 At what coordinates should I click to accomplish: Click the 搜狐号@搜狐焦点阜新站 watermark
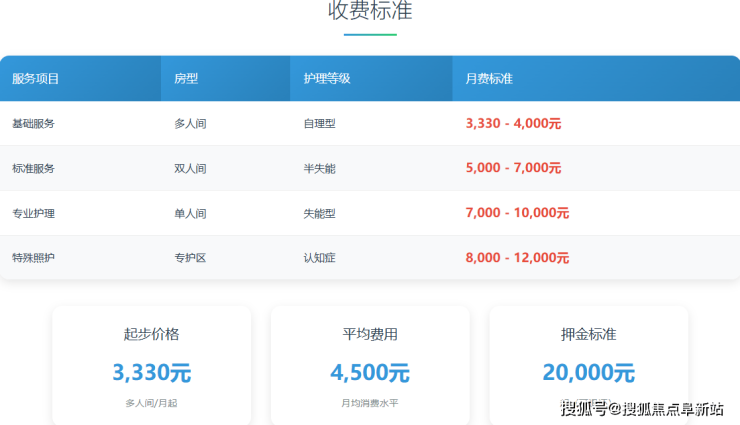click(x=641, y=408)
